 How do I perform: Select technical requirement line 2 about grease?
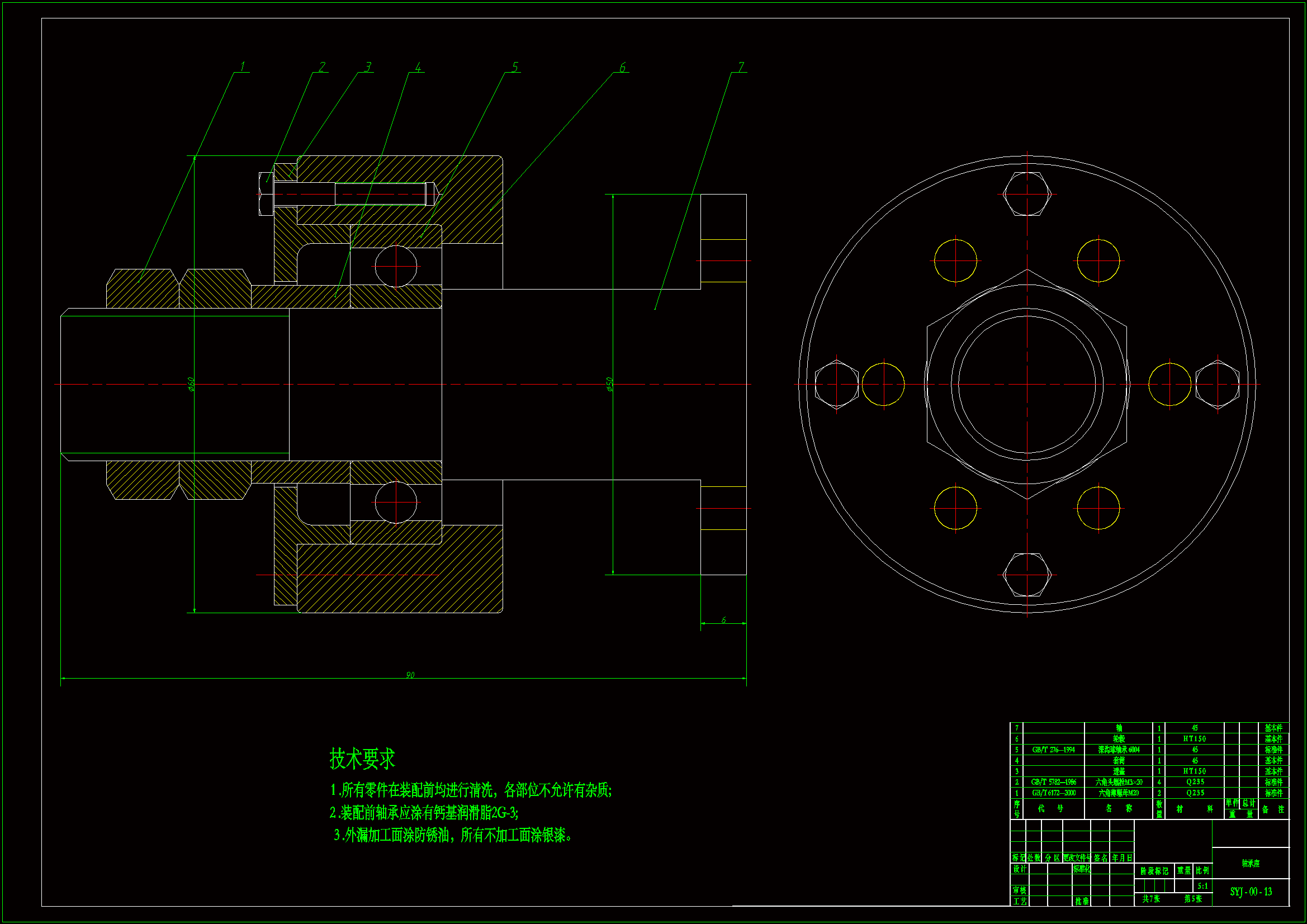pyautogui.click(x=424, y=812)
